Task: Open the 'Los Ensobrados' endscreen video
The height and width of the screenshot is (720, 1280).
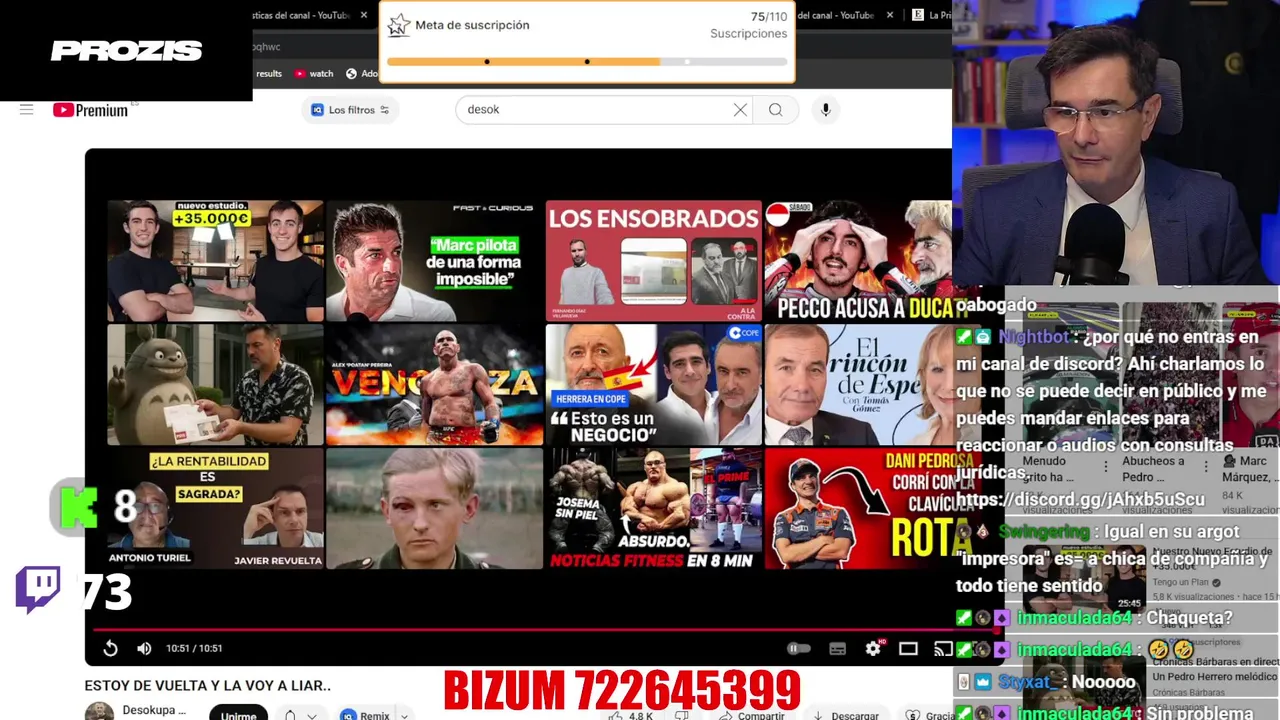Action: click(653, 260)
